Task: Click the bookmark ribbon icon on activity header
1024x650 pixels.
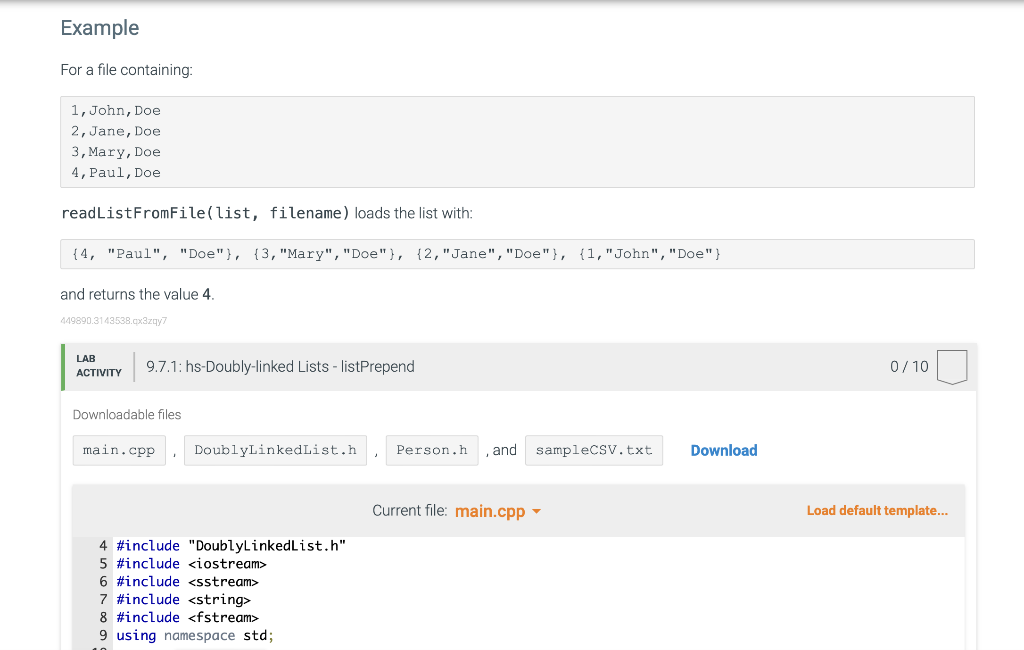Action: click(952, 366)
